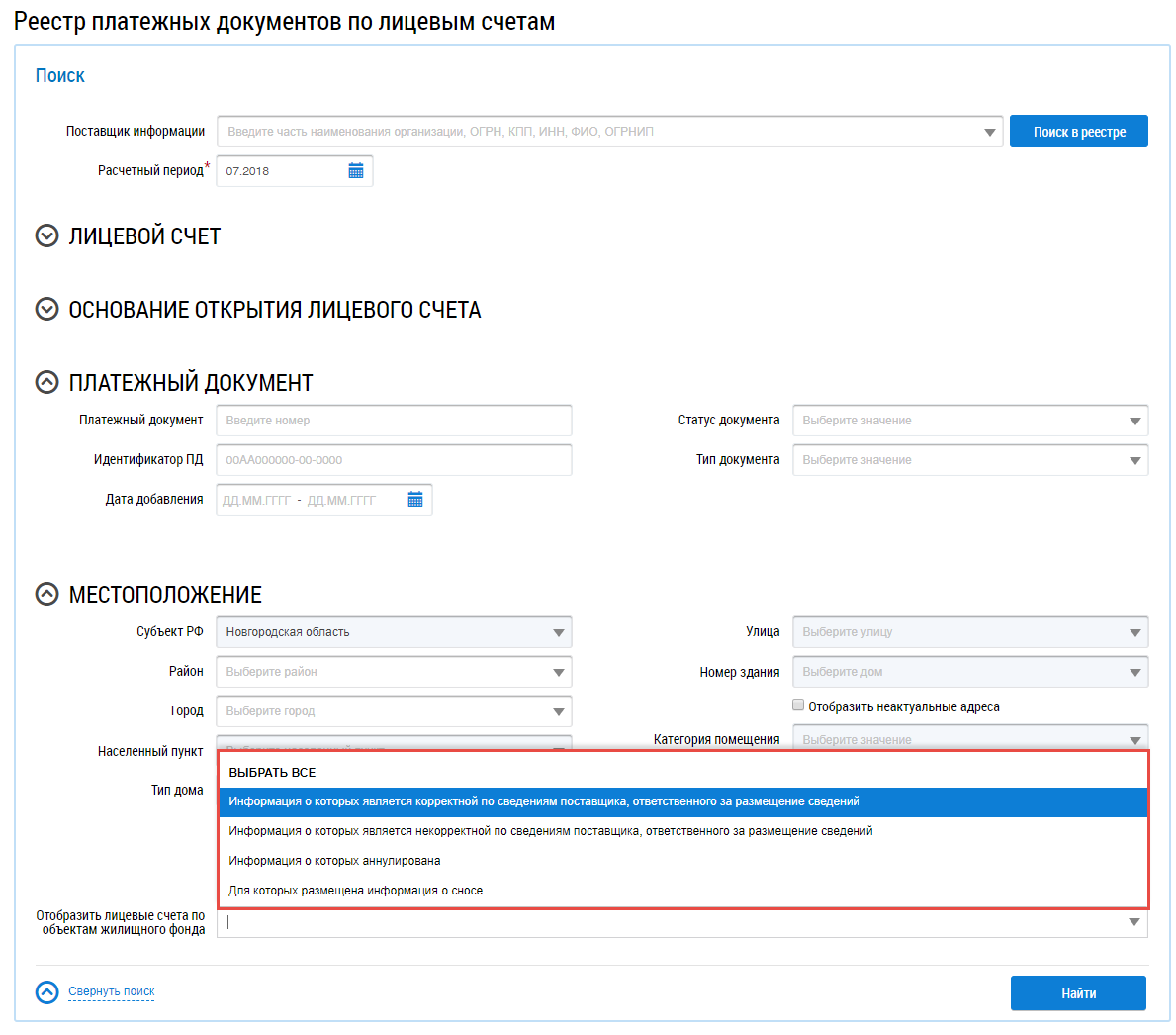Collapse the ПЛАТЕЖНЫЙ ДОКУМЕНТ section
Viewport: 1176px width, 1035px height.
pyautogui.click(x=47, y=383)
